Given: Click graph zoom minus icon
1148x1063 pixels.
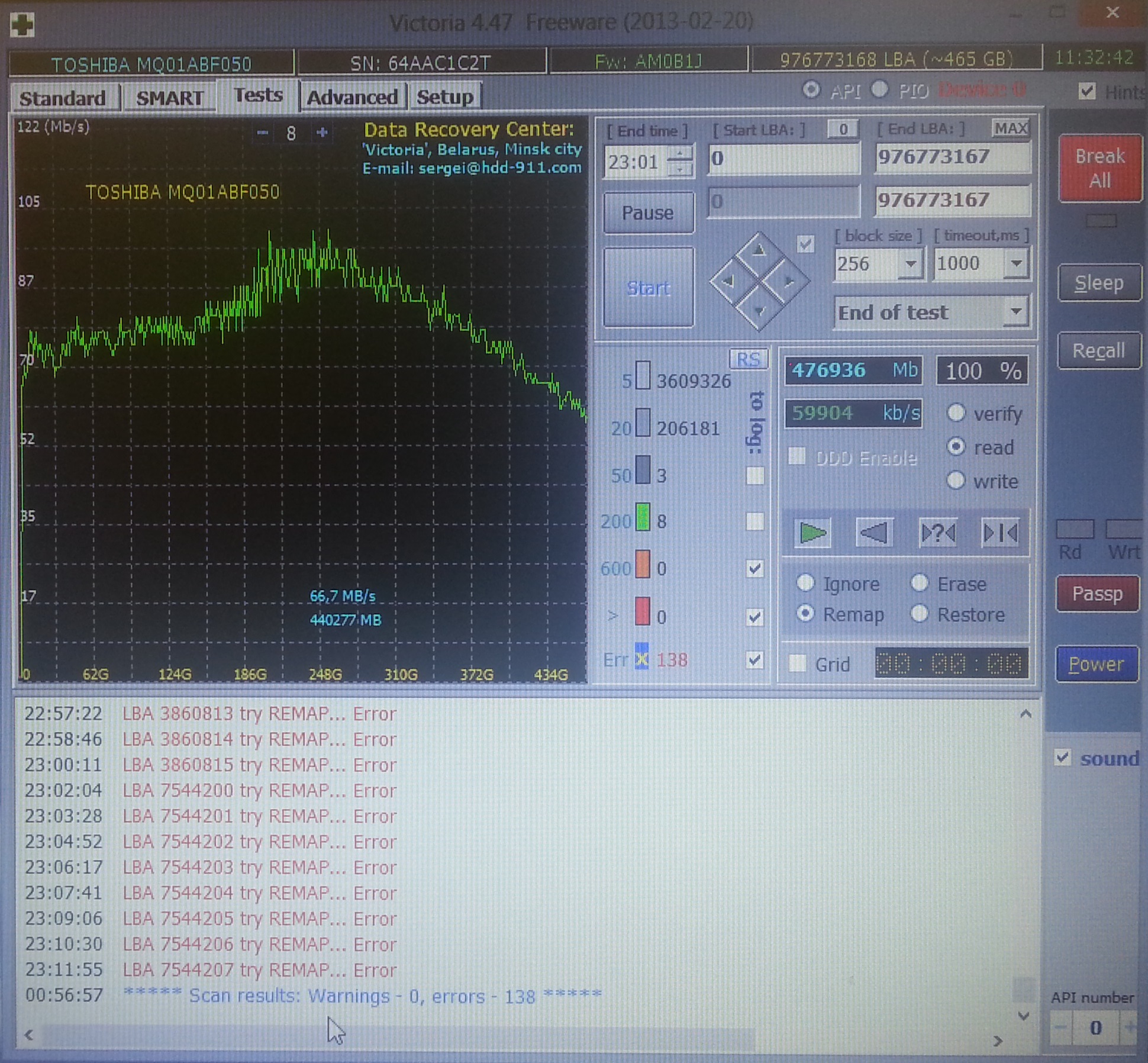Looking at the screenshot, I should 263,133.
